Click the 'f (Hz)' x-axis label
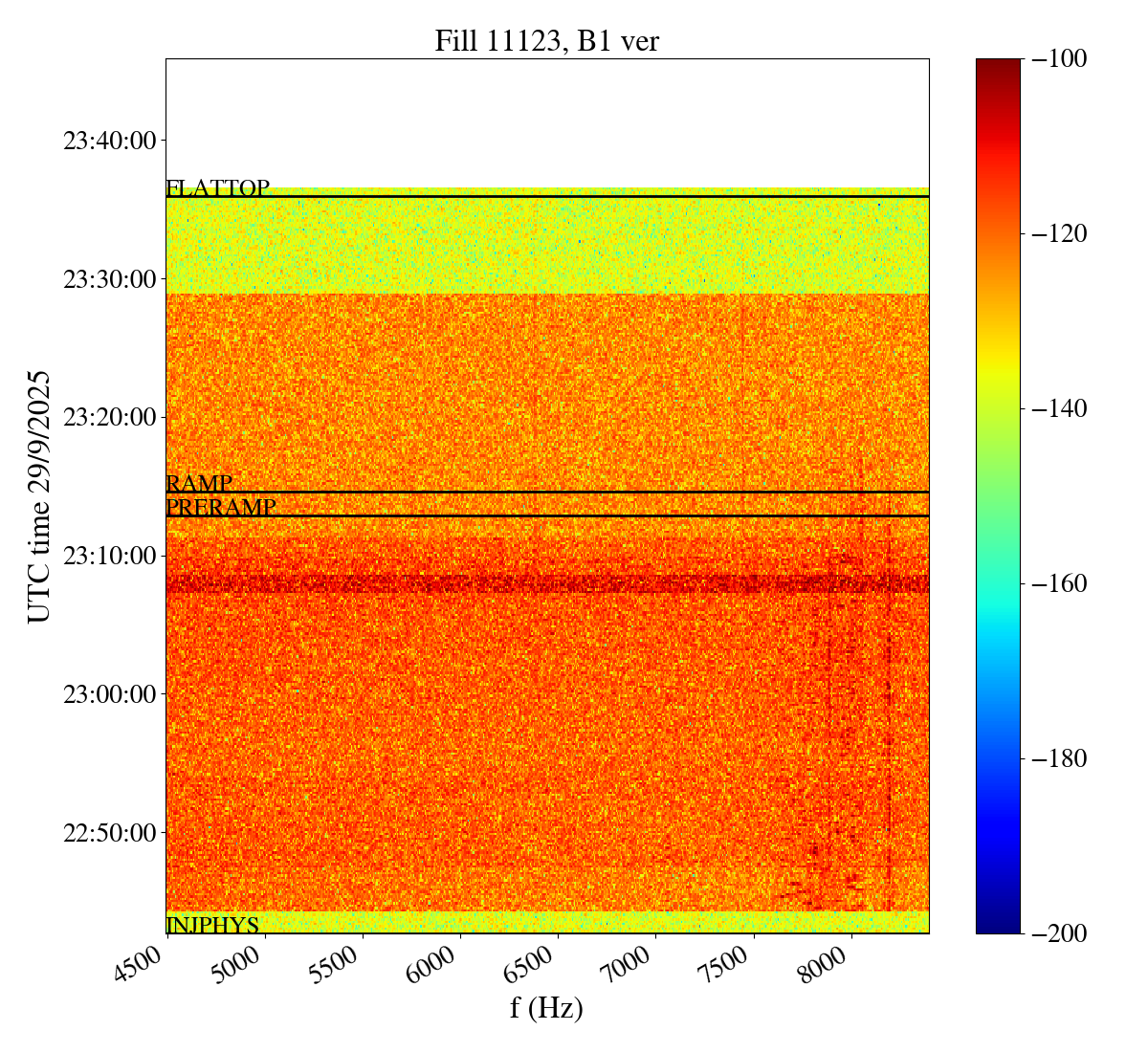 click(x=546, y=1007)
